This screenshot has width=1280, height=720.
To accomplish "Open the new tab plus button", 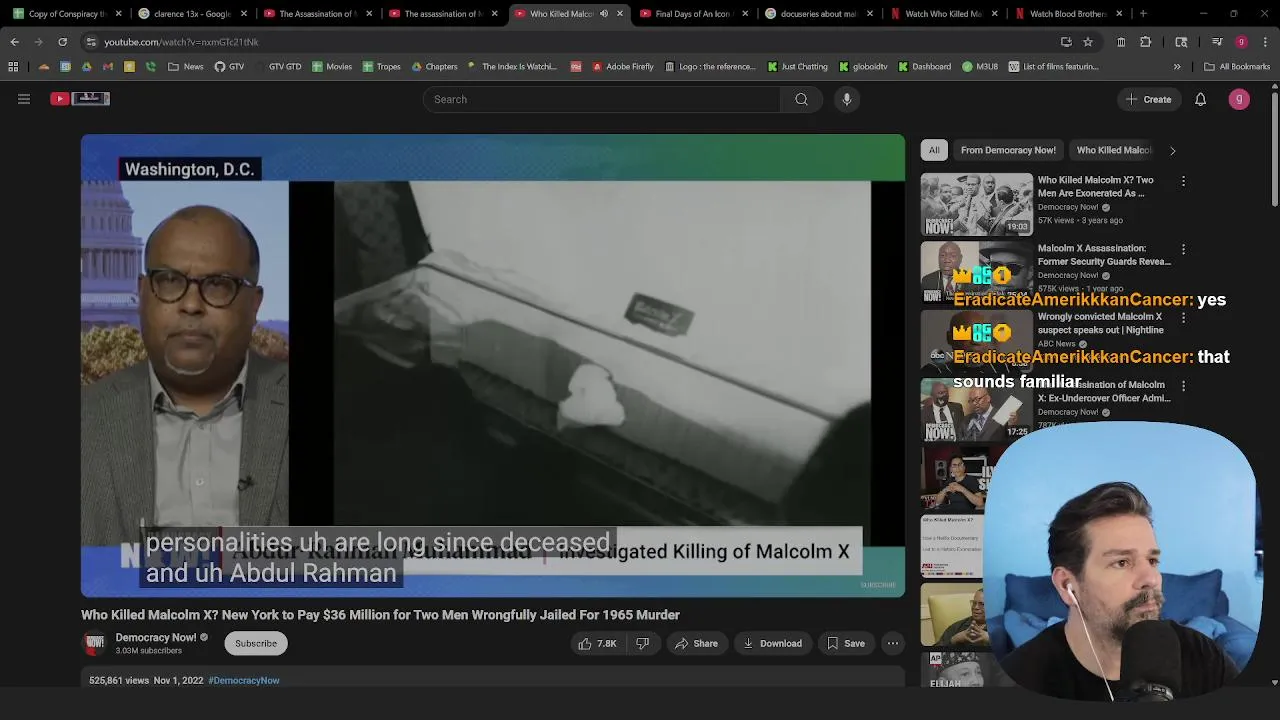I will 1143,14.
